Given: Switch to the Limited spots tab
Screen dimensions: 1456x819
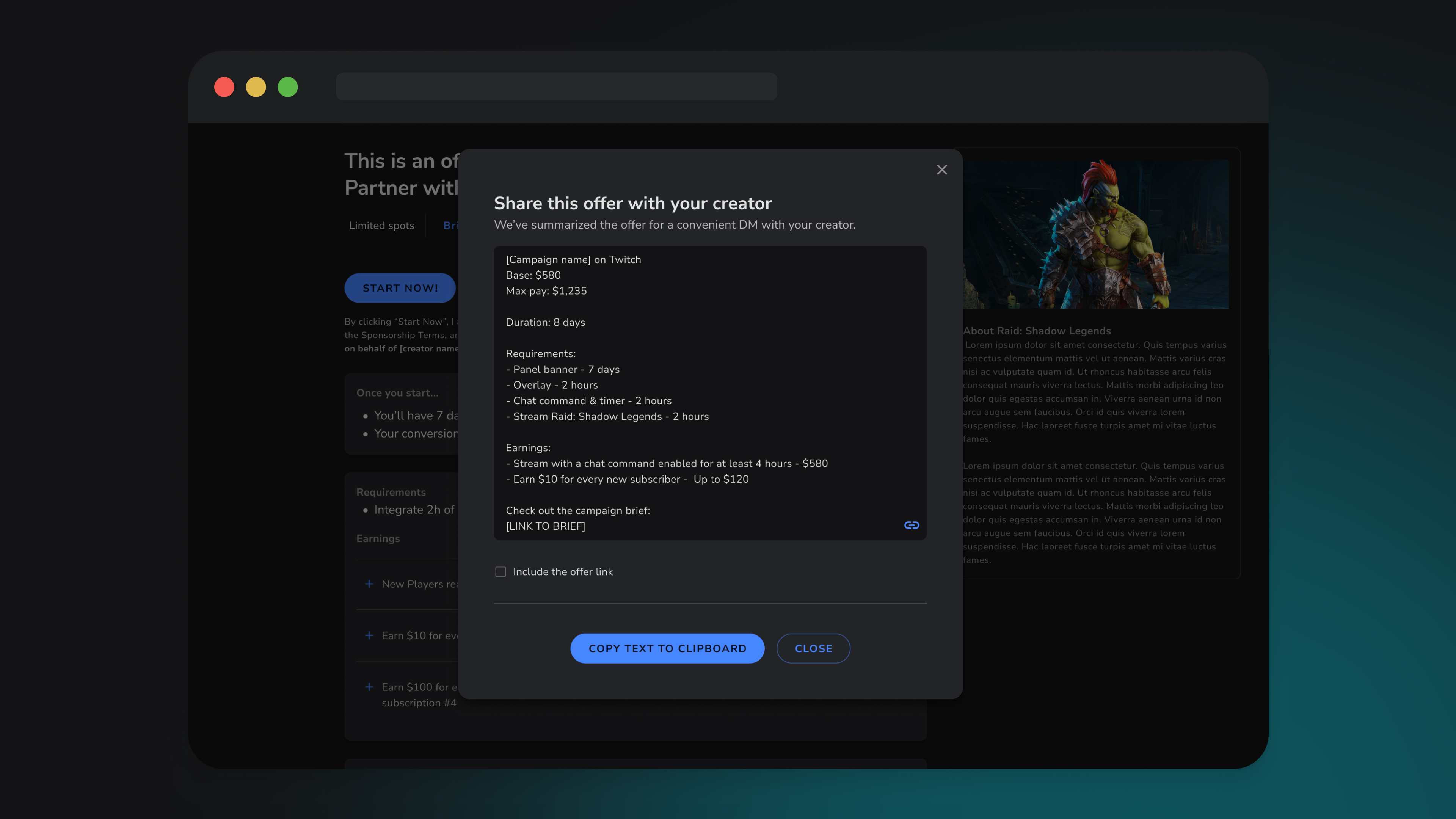Looking at the screenshot, I should point(382,226).
